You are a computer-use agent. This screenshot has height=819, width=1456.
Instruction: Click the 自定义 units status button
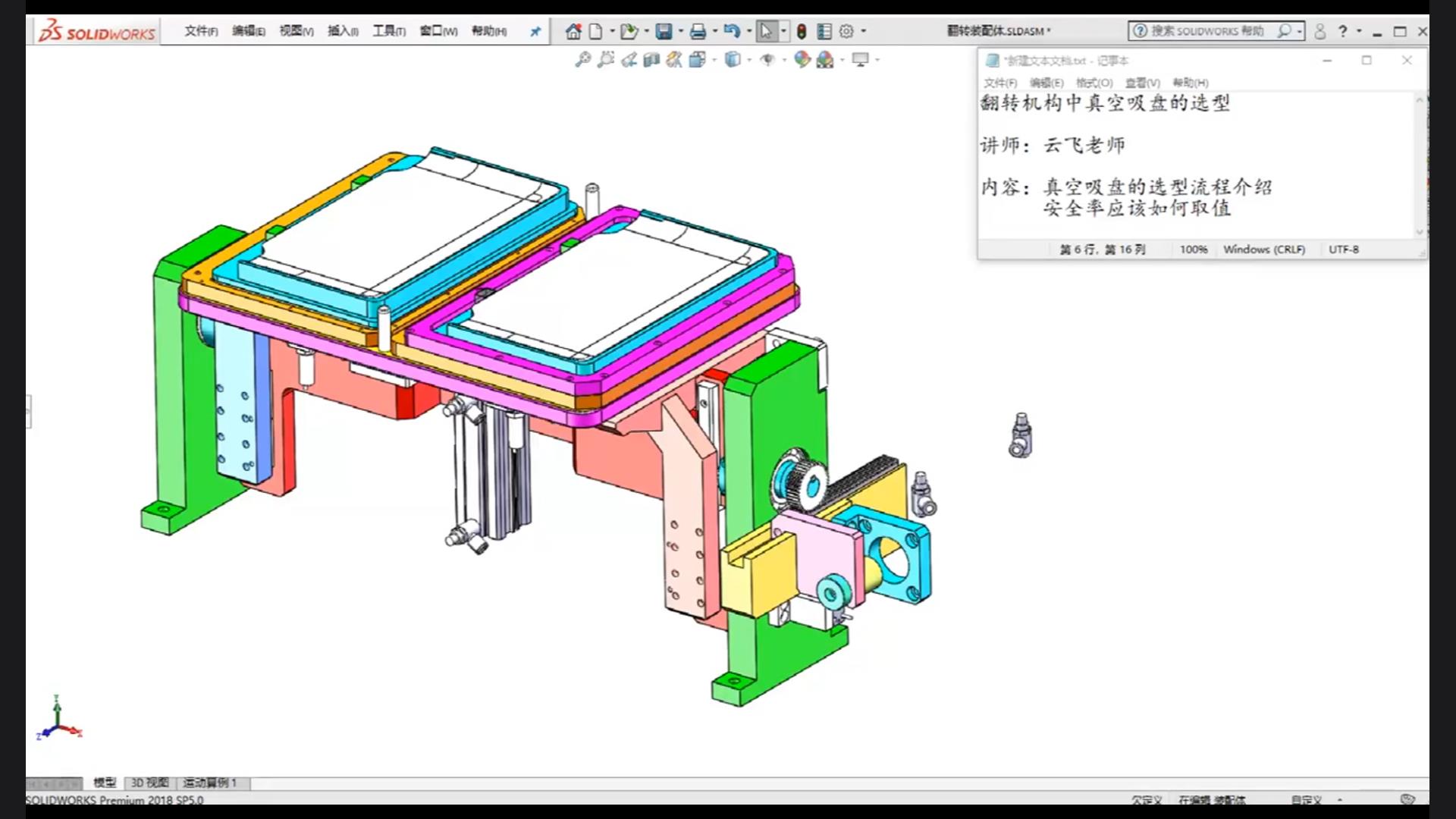pyautogui.click(x=1306, y=800)
